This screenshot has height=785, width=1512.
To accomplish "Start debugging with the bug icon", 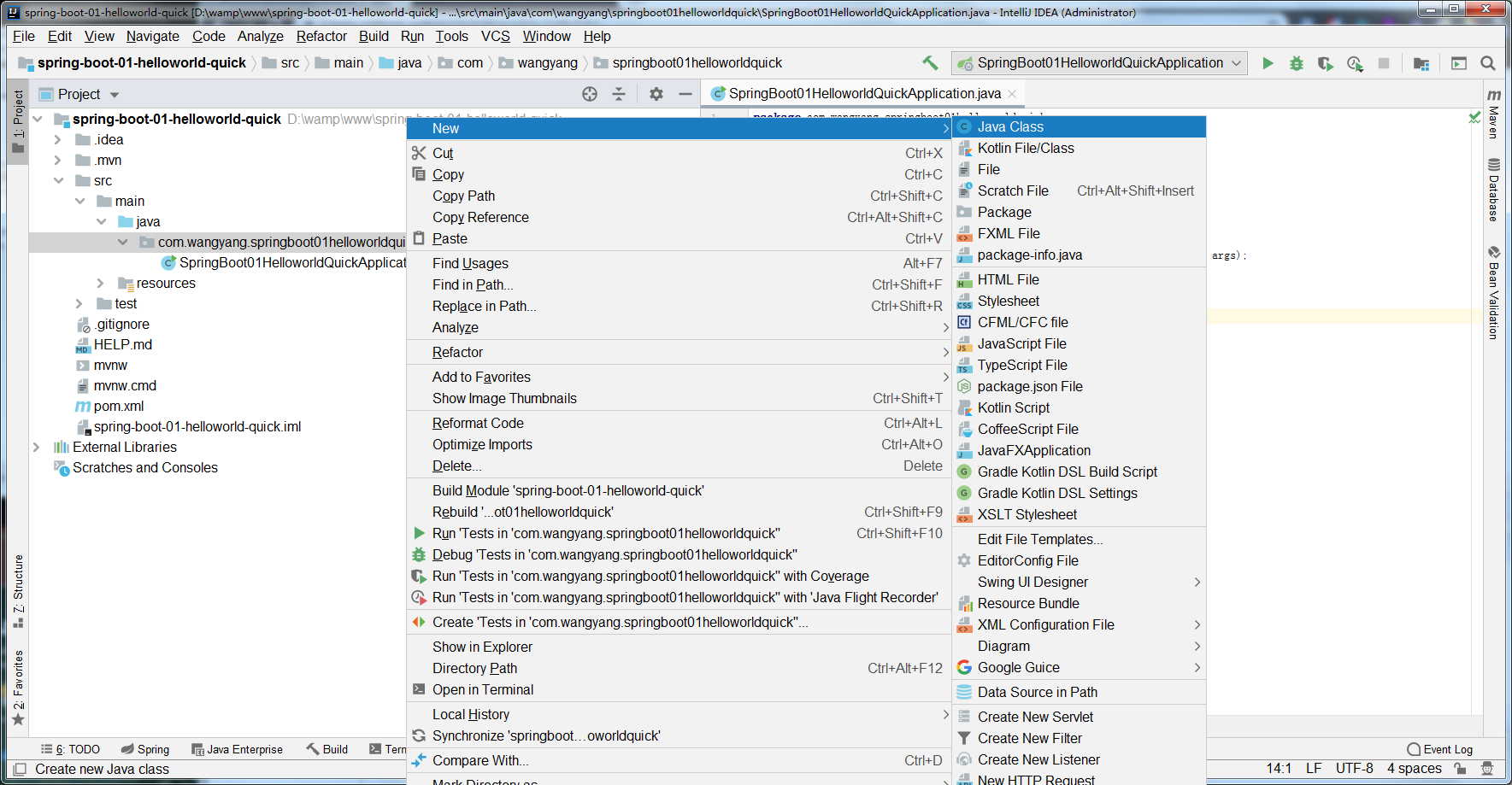I will [x=1297, y=63].
